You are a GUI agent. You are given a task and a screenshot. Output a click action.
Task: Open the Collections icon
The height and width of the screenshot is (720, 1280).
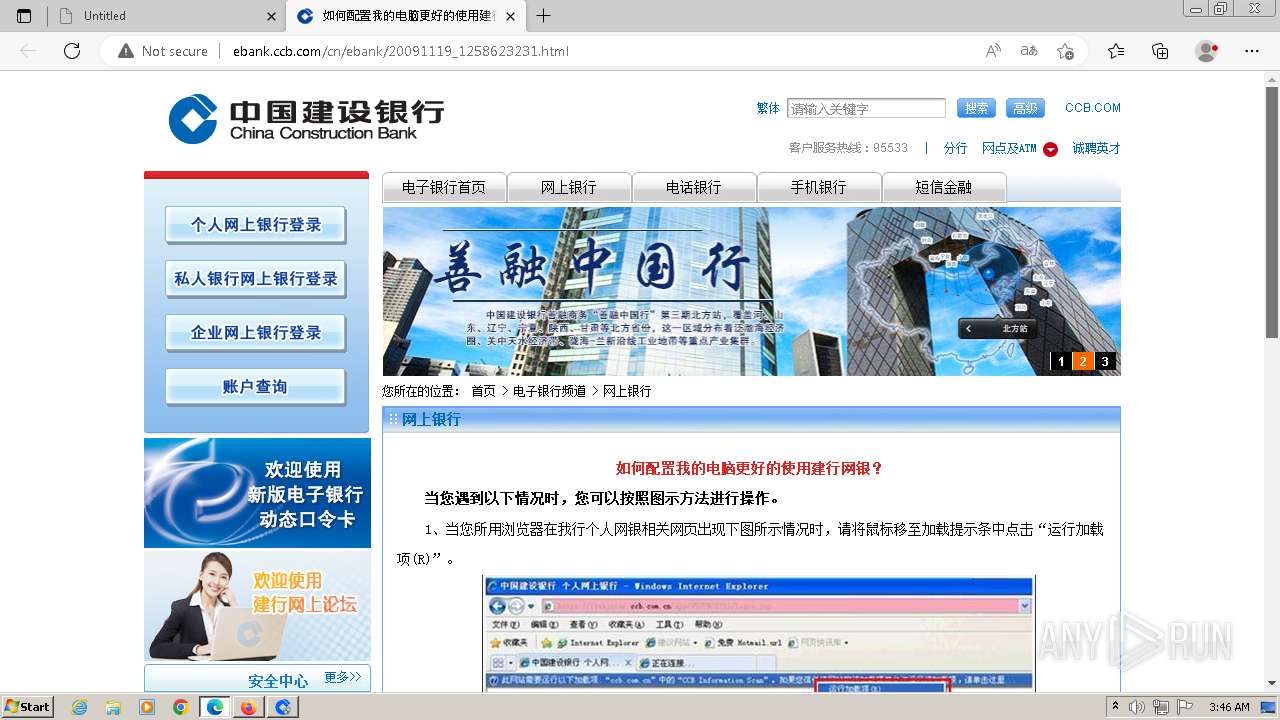point(1160,51)
